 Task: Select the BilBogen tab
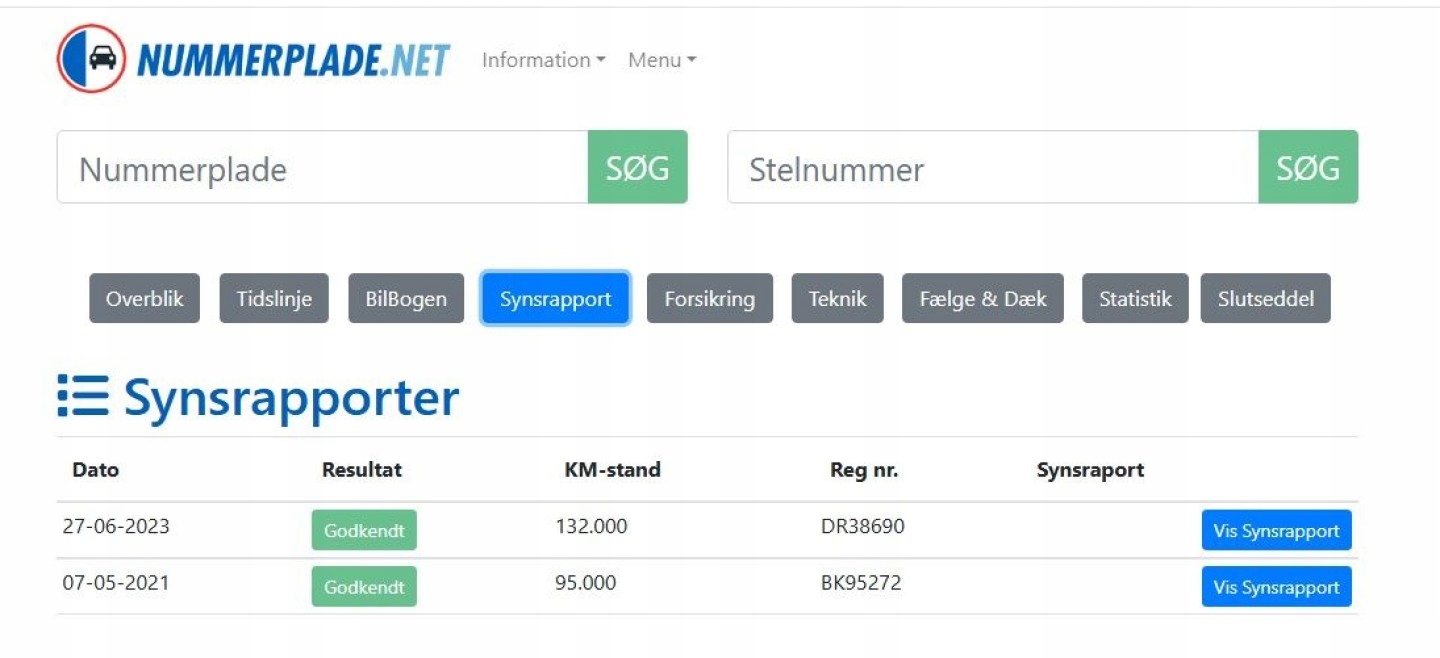click(406, 298)
